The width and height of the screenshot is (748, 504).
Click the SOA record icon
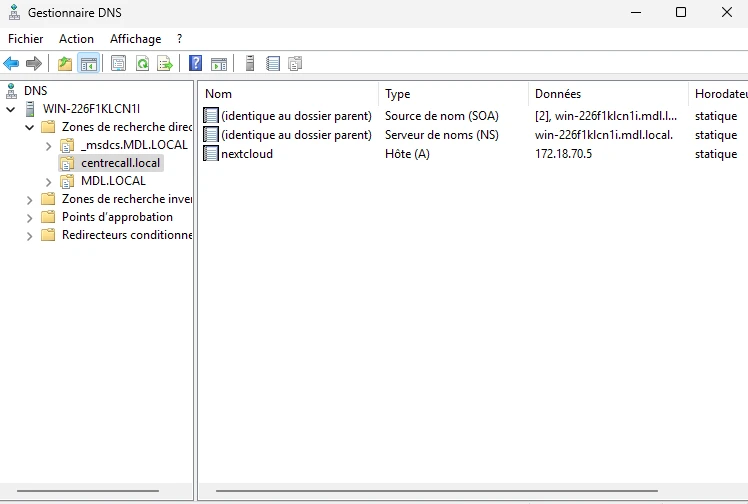point(211,115)
